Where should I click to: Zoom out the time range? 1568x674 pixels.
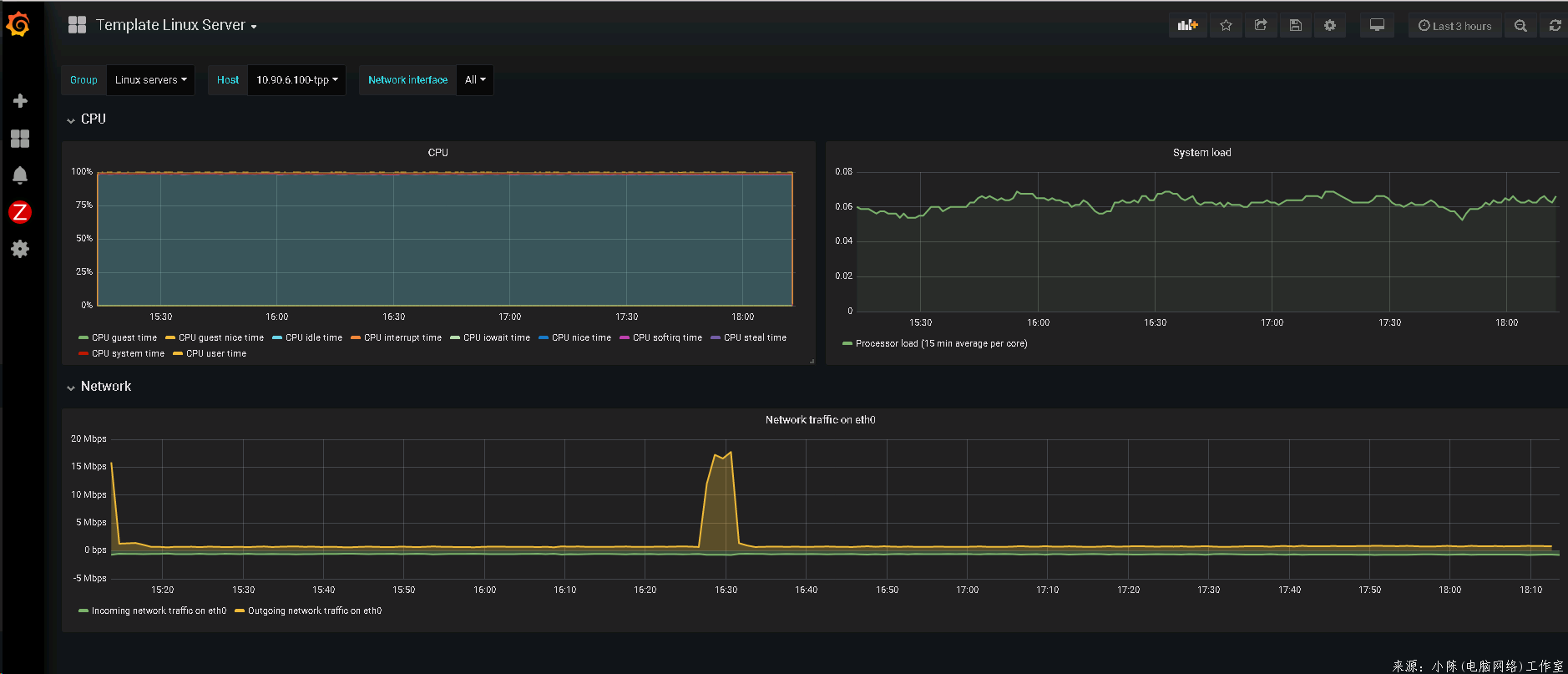click(x=1520, y=26)
